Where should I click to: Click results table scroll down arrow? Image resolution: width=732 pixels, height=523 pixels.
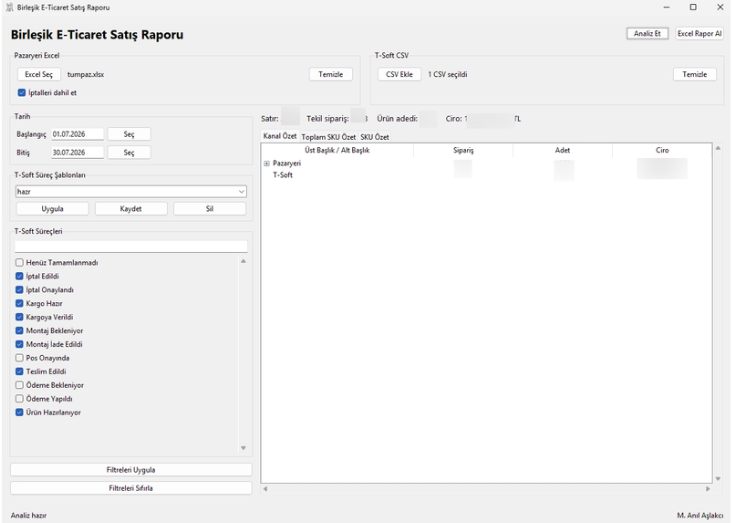[718, 479]
